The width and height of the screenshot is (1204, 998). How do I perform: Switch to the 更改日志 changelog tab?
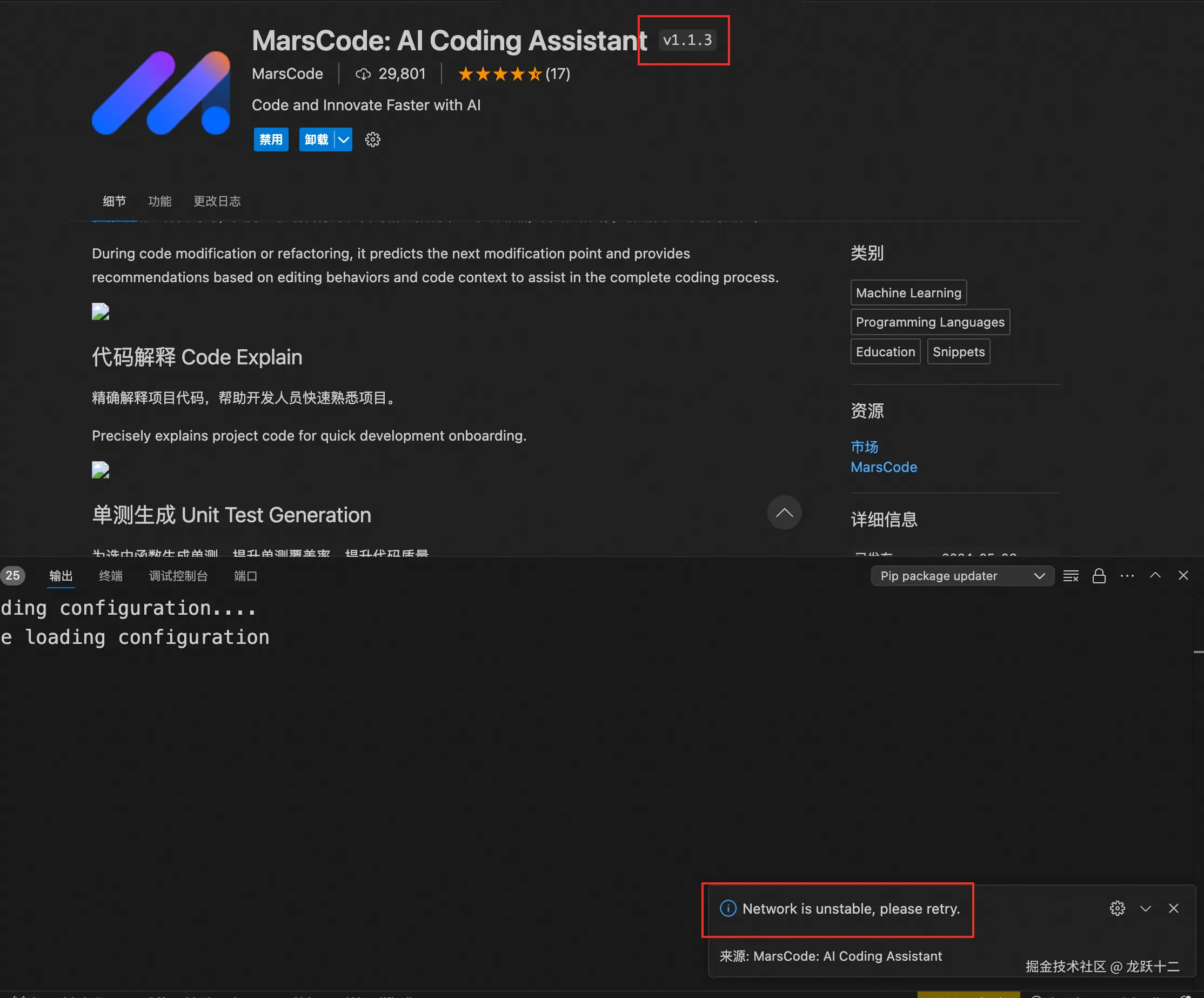coord(217,201)
